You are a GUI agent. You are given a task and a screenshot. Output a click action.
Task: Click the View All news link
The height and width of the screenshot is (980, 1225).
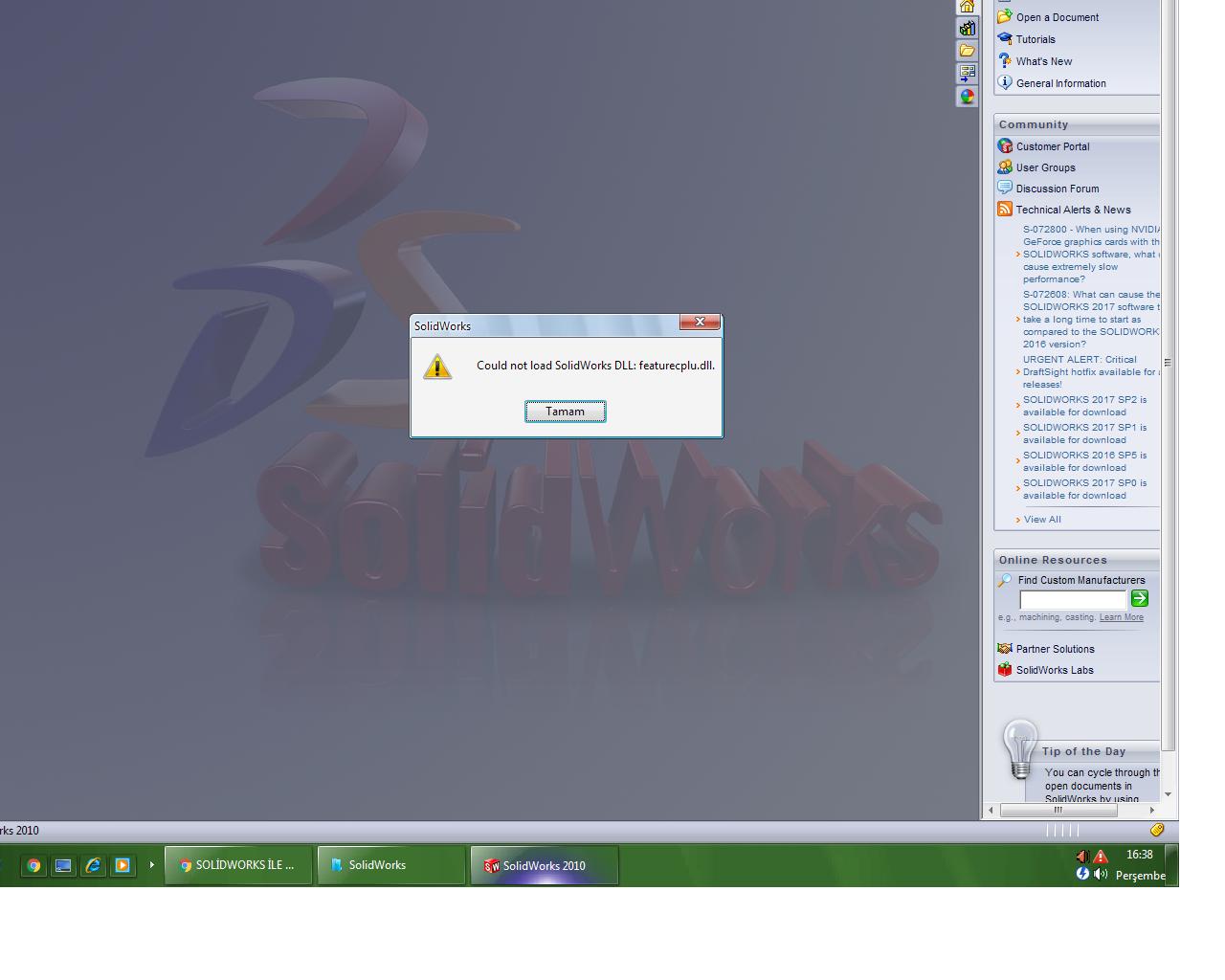1042,520
